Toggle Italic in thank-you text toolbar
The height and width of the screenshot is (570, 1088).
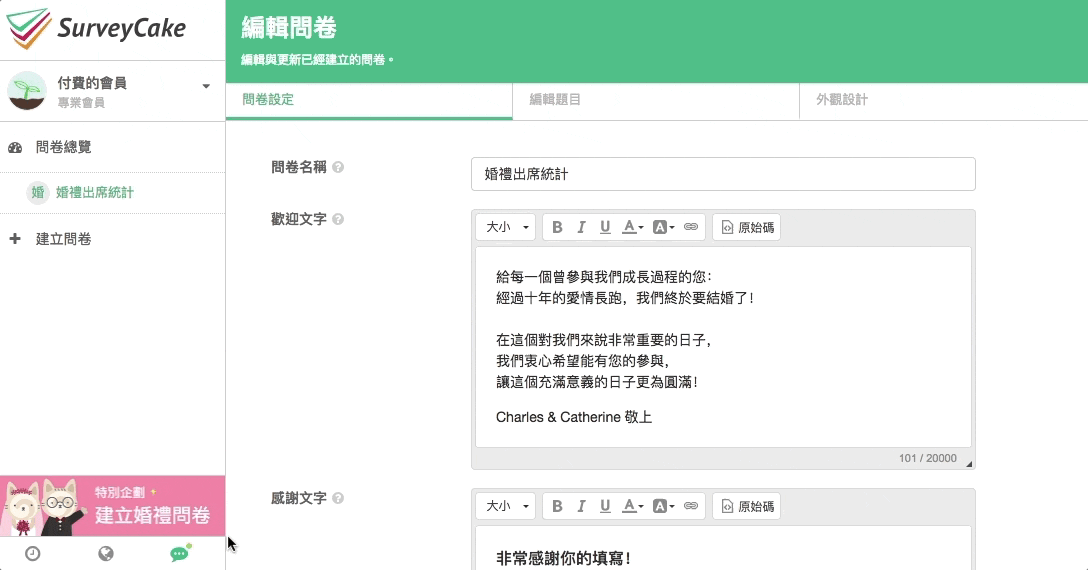click(581, 506)
